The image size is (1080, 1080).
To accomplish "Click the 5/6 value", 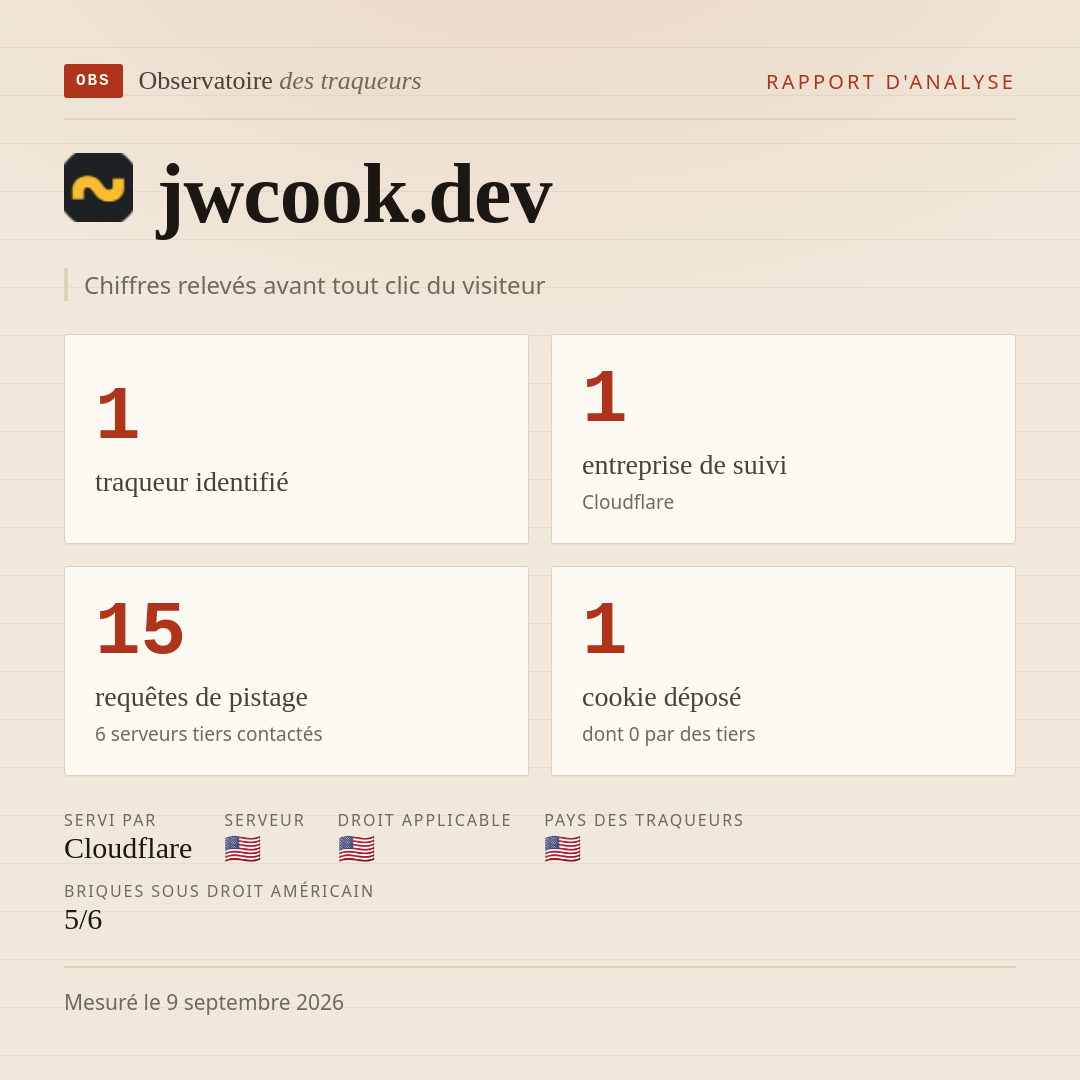I will 83,920.
